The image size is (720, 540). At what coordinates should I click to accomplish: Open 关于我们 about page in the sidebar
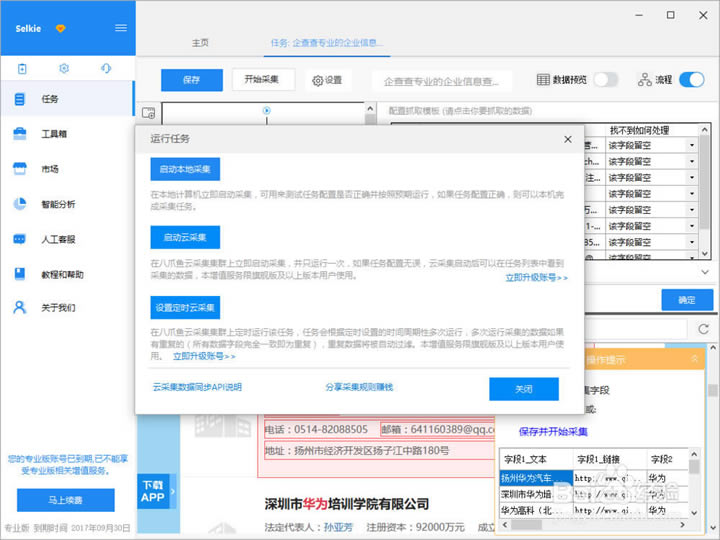pyautogui.click(x=58, y=308)
